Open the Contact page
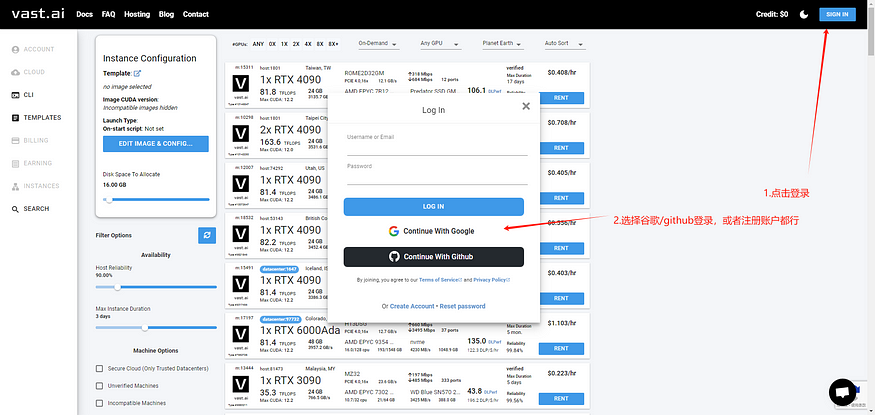This screenshot has width=875, height=415. click(195, 15)
